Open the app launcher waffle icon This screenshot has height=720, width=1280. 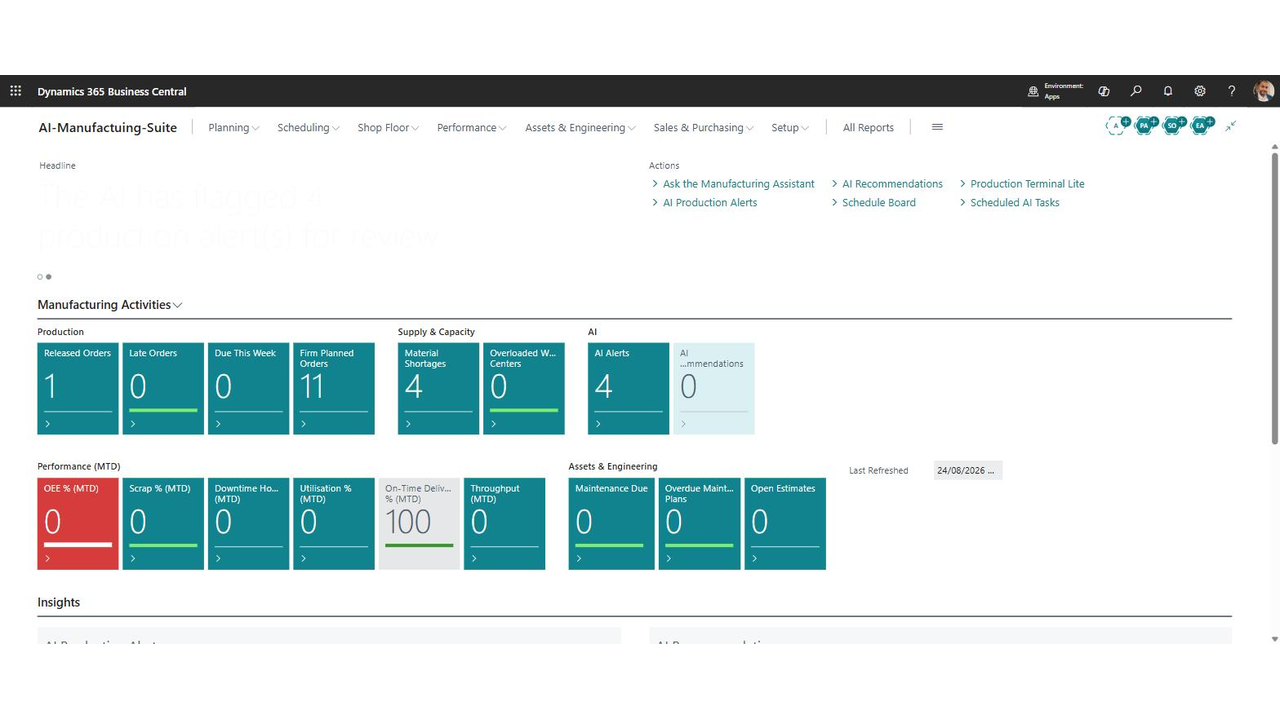coord(16,91)
